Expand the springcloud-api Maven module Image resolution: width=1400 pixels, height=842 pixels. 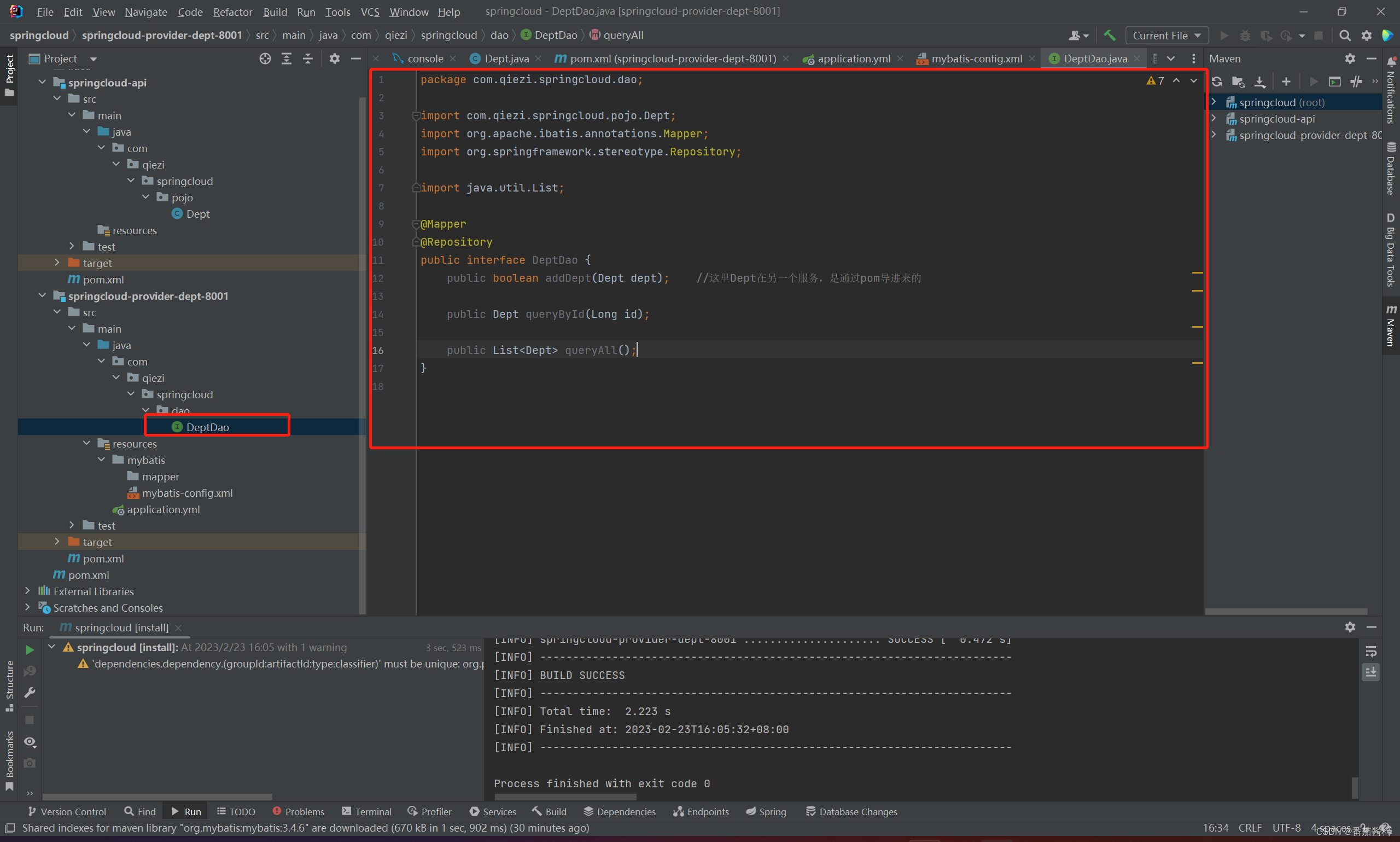coord(1214,119)
